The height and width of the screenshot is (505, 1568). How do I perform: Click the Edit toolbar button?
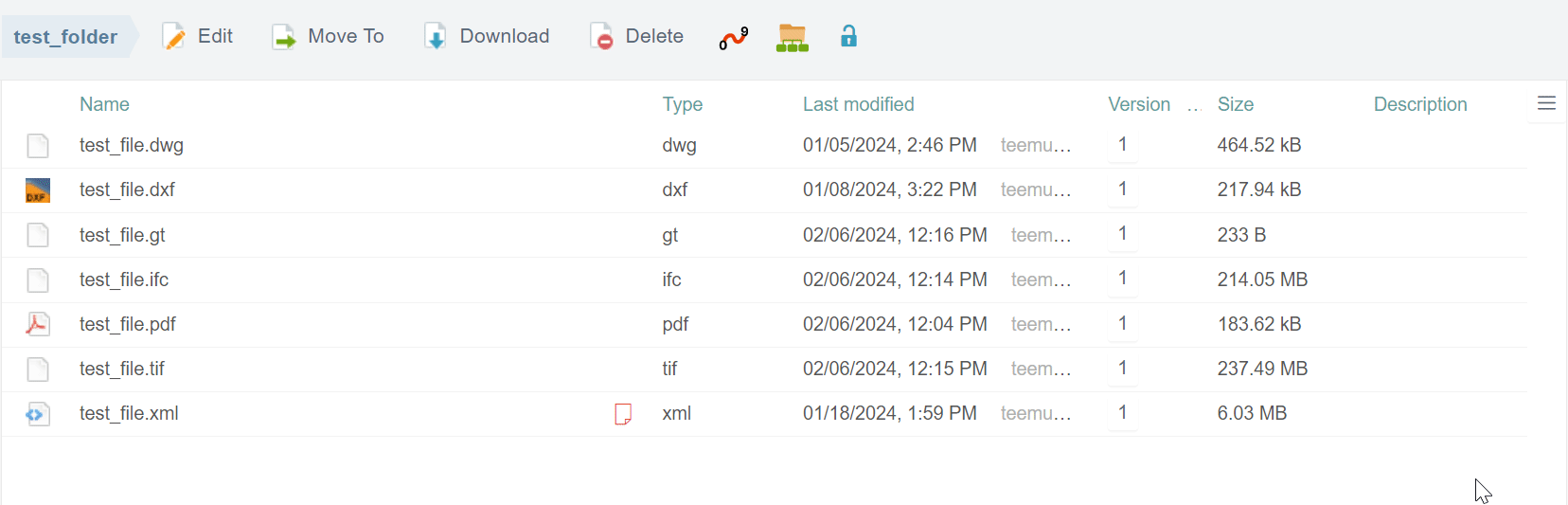198,37
